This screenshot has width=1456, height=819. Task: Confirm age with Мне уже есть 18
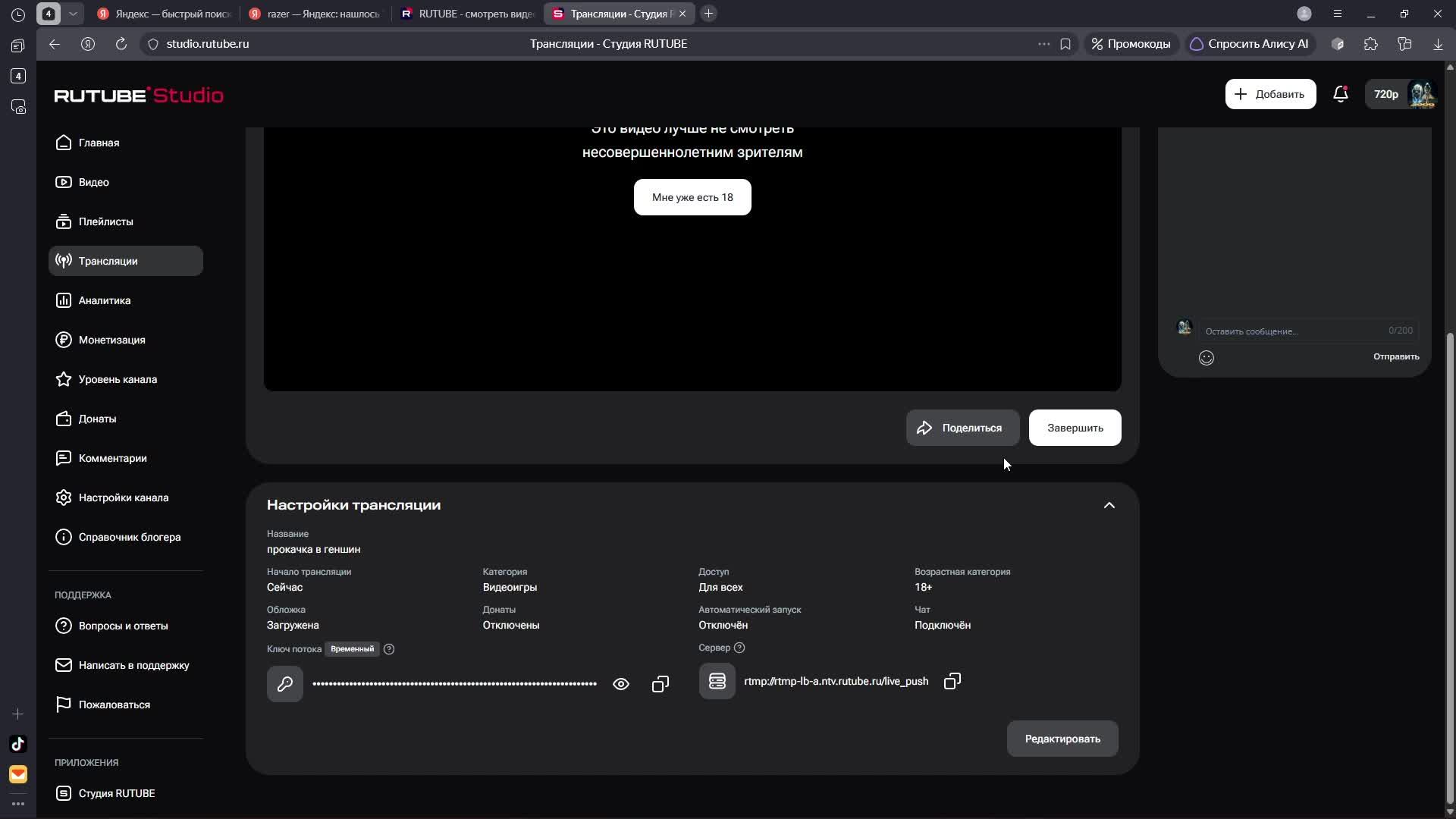(692, 197)
